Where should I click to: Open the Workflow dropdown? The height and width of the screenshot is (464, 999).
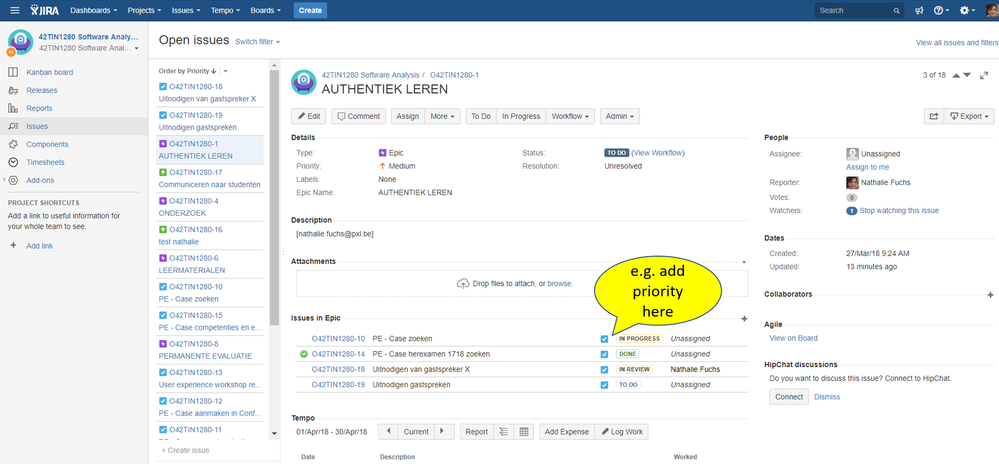click(570, 117)
